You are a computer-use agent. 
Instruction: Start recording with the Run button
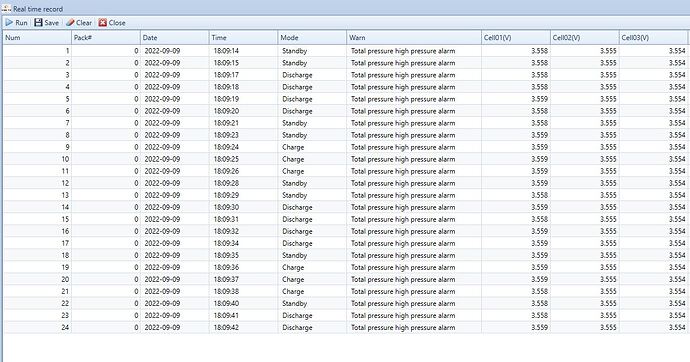tap(16, 23)
